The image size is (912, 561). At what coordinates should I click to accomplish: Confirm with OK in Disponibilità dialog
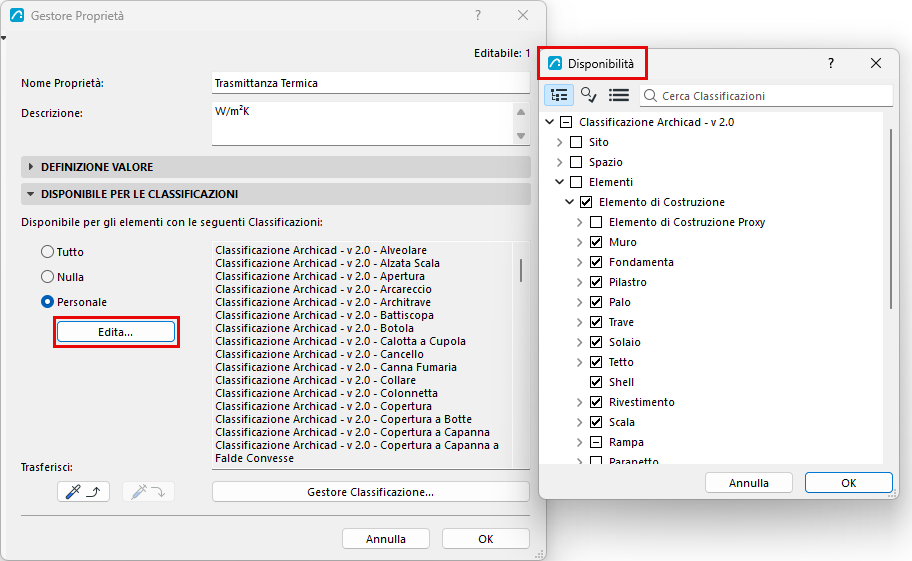point(849,483)
